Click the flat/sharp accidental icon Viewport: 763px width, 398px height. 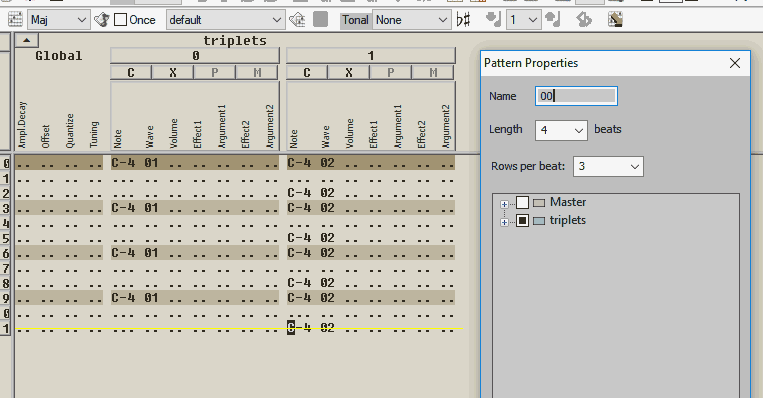pos(463,20)
